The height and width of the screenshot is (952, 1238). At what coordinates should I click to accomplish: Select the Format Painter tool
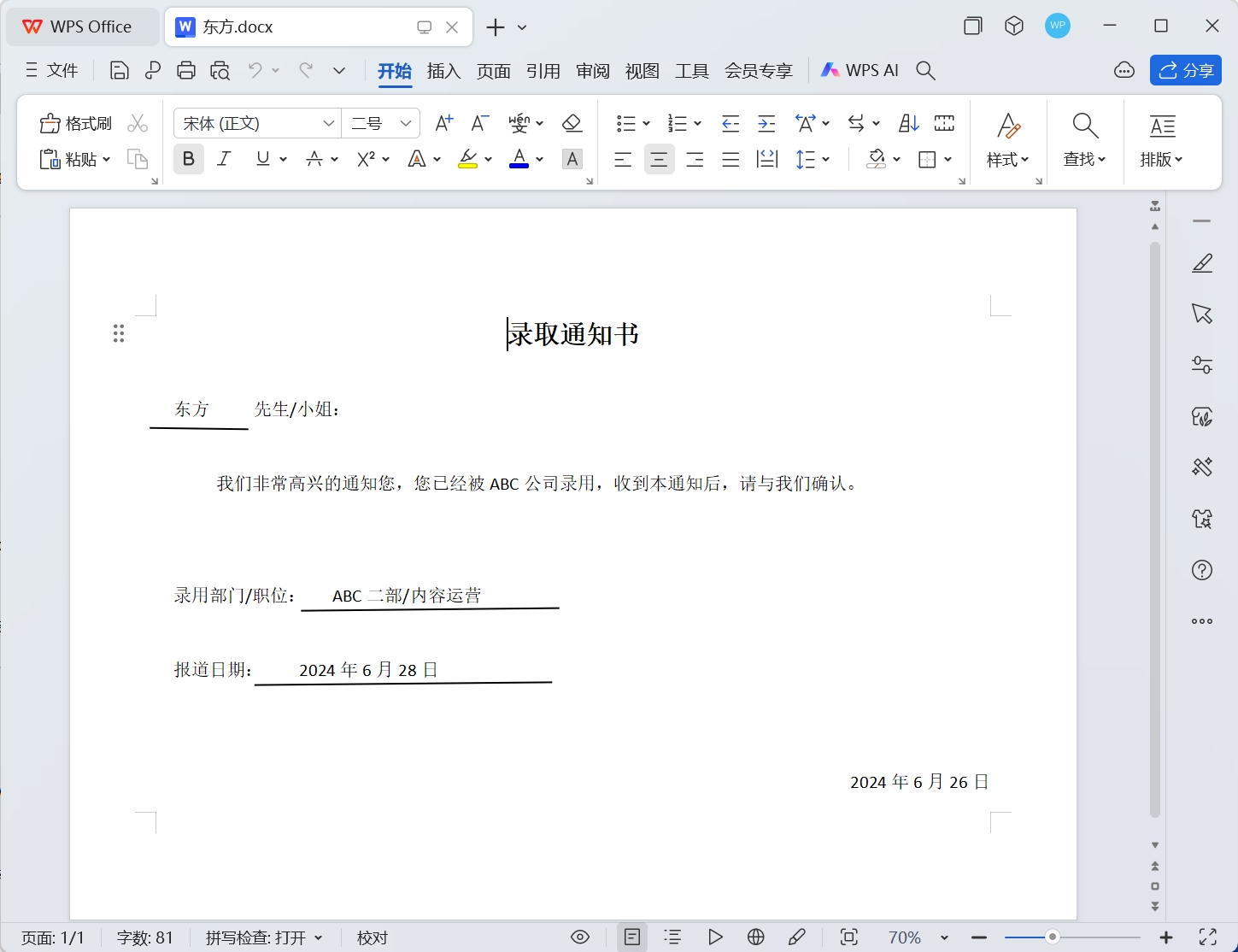coord(75,123)
